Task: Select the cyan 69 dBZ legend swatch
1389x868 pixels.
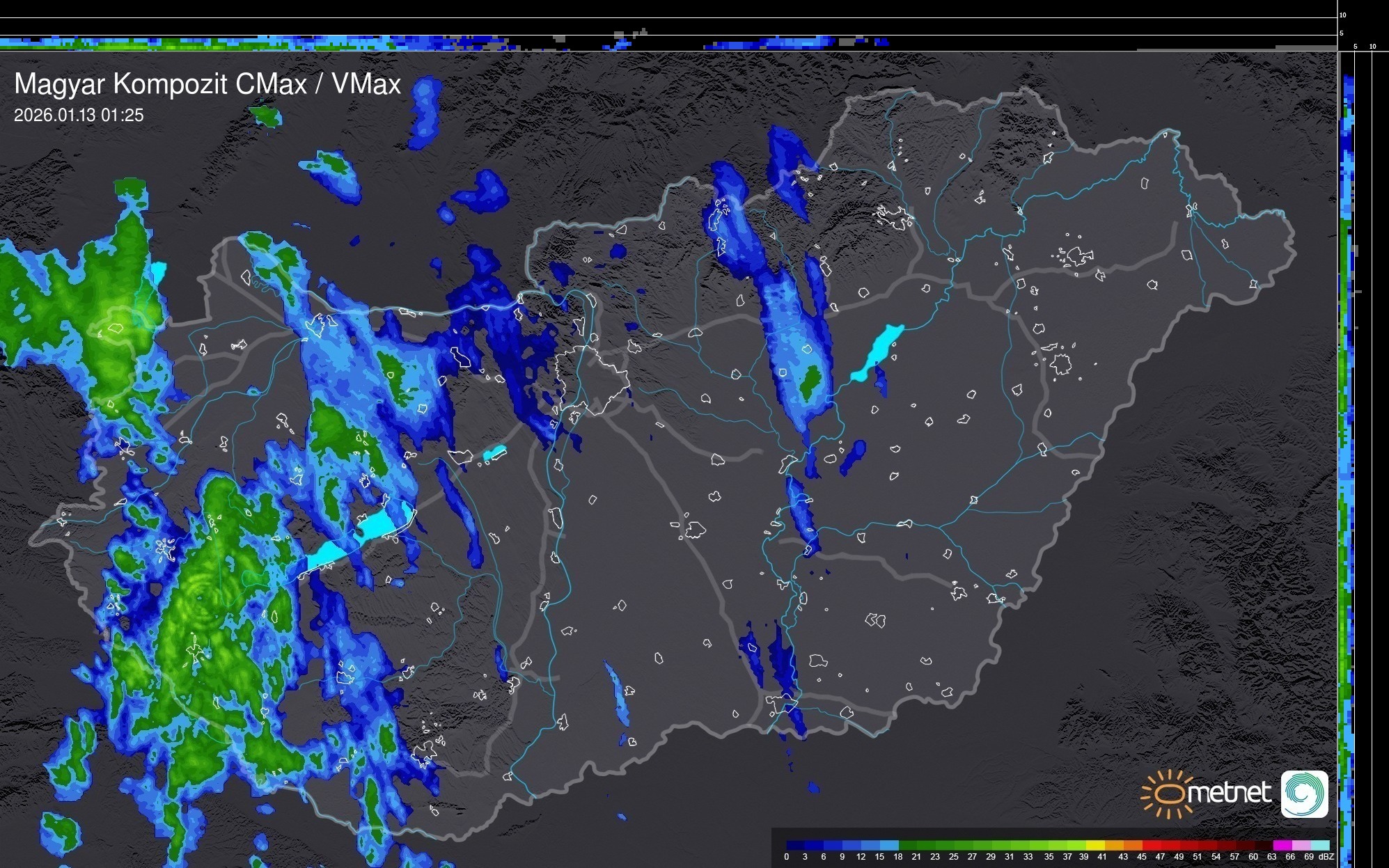Action: pyautogui.click(x=1319, y=846)
